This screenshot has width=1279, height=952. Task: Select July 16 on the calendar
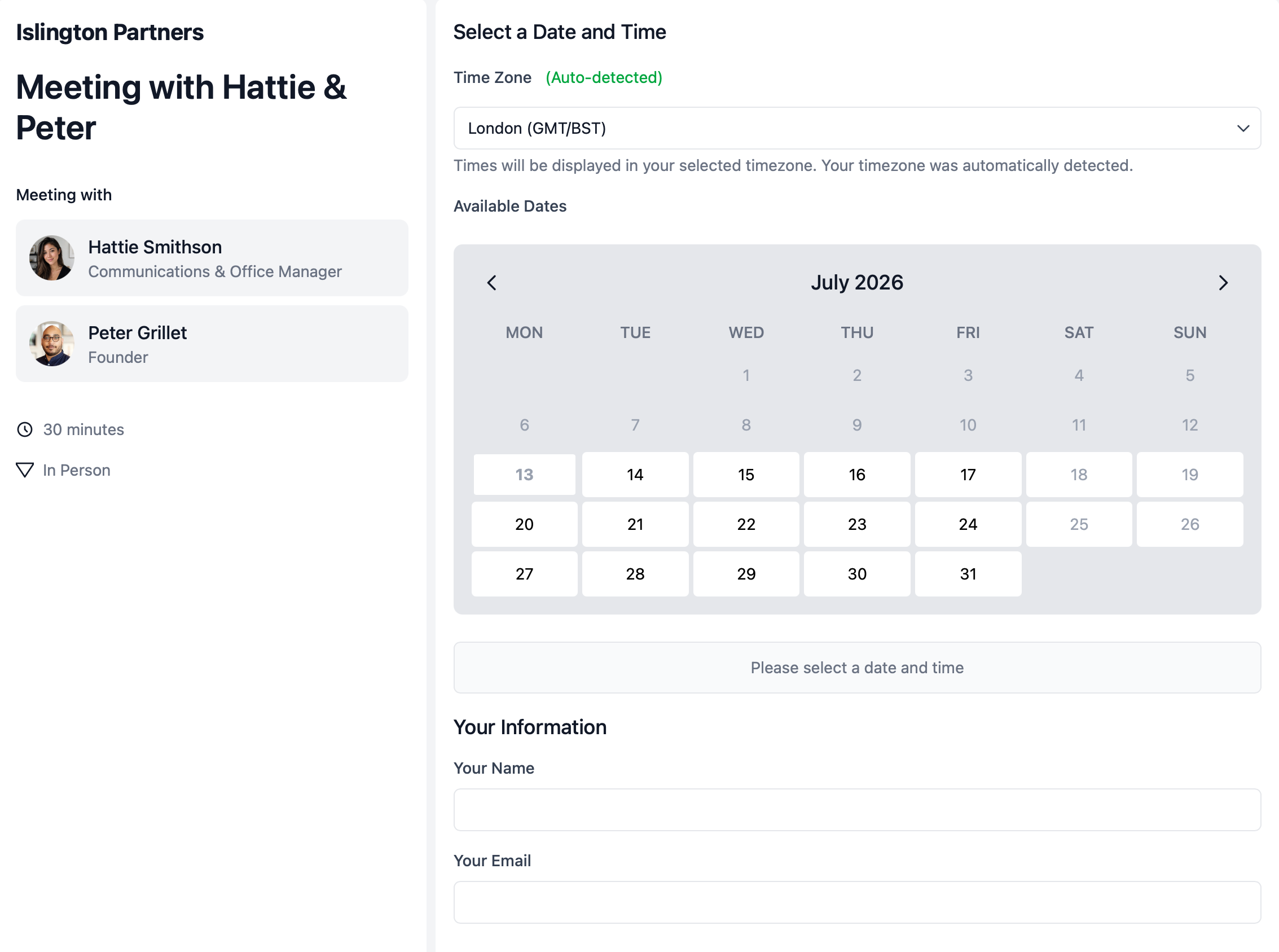click(x=856, y=474)
